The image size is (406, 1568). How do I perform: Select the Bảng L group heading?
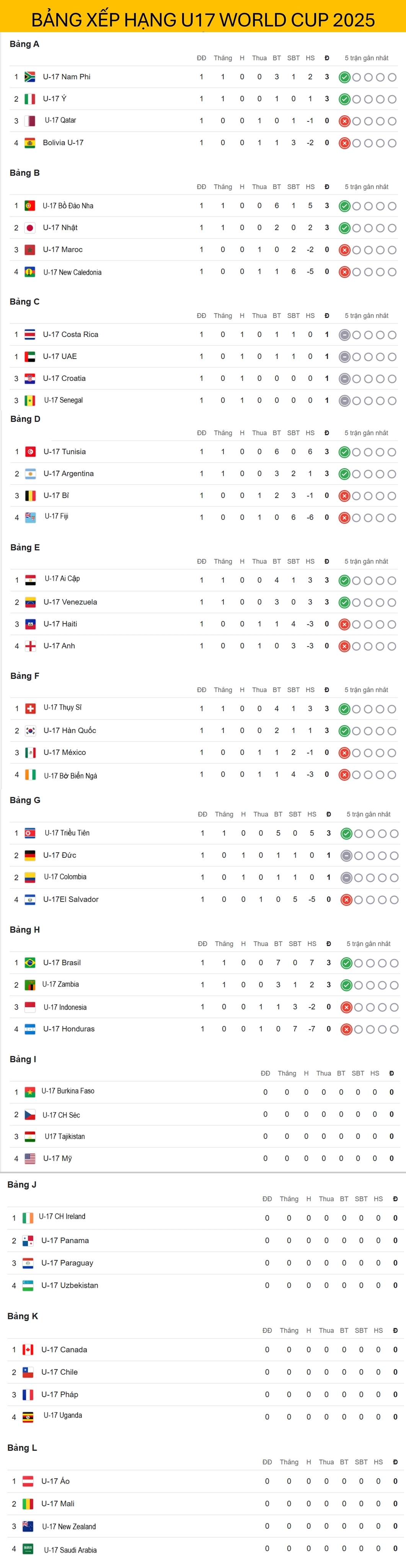[x=22, y=1447]
